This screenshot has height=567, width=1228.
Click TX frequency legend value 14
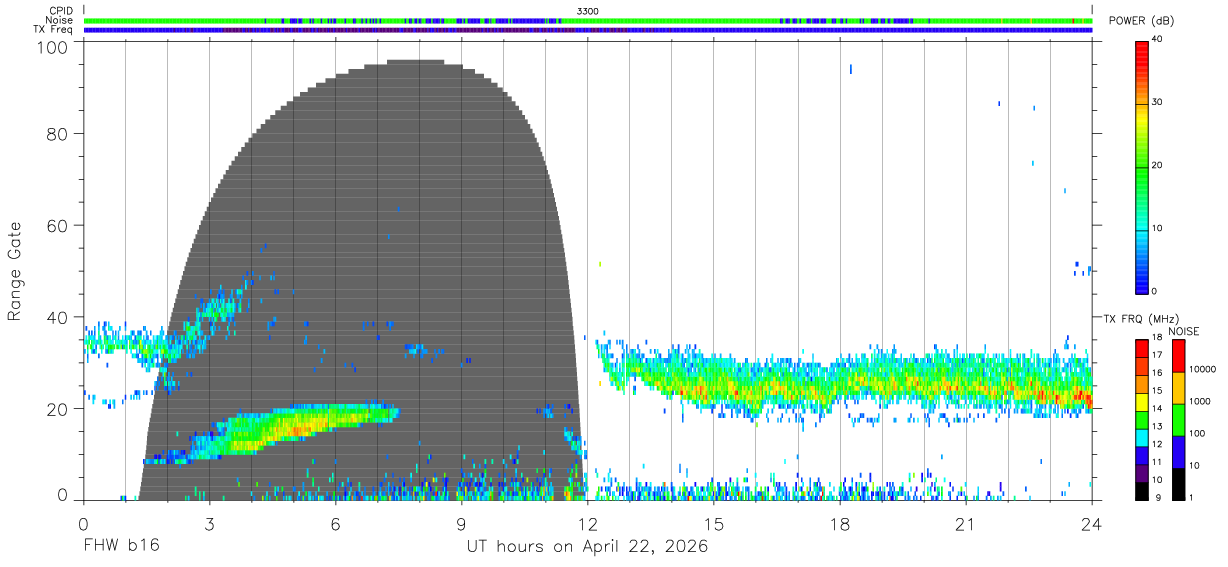pos(1158,409)
